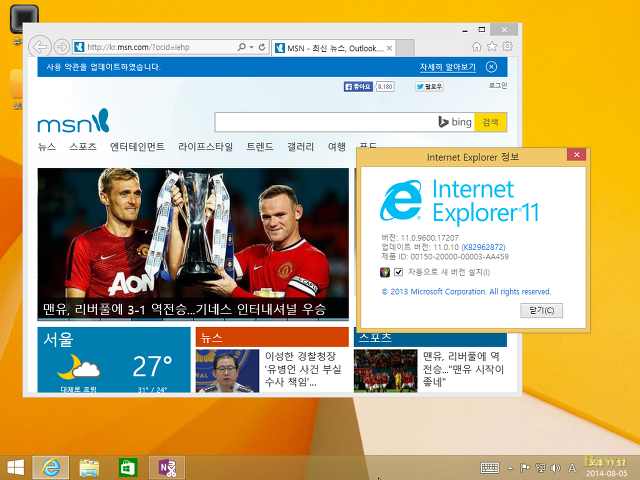Open the Tools gear icon
Screen dimensions: 640x480
507,47
